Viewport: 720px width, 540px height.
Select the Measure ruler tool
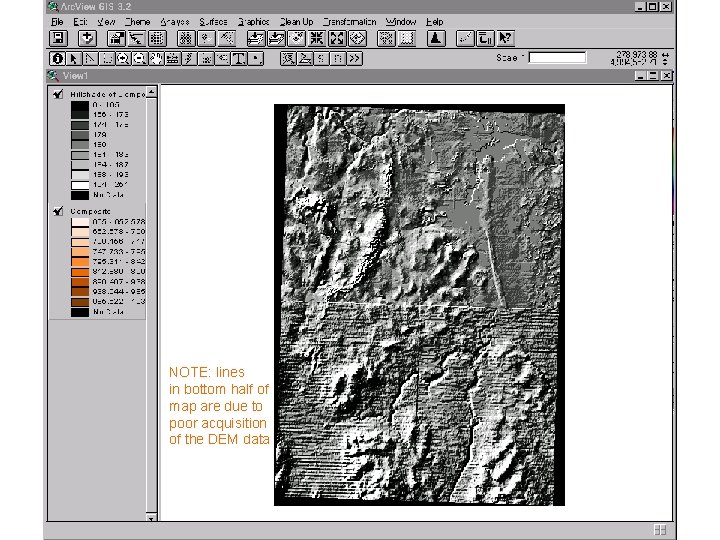click(x=173, y=59)
